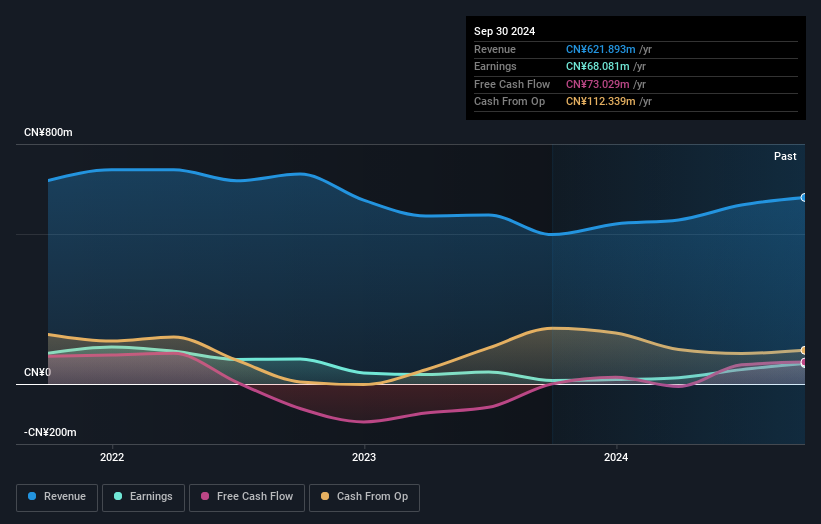
Task: Click the CN¥621.893m revenue value
Action: click(x=601, y=49)
